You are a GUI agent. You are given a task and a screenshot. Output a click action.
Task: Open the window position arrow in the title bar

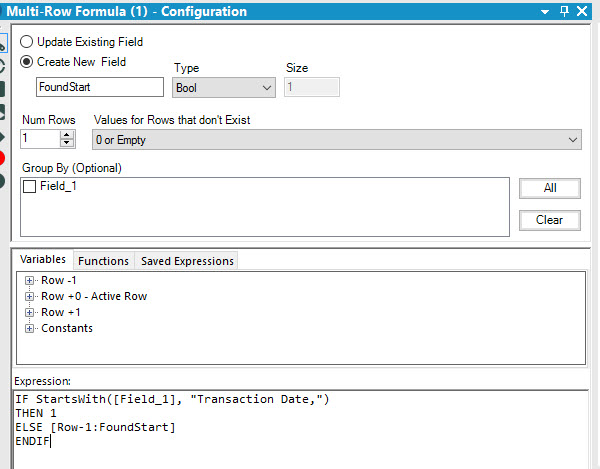(544, 11)
